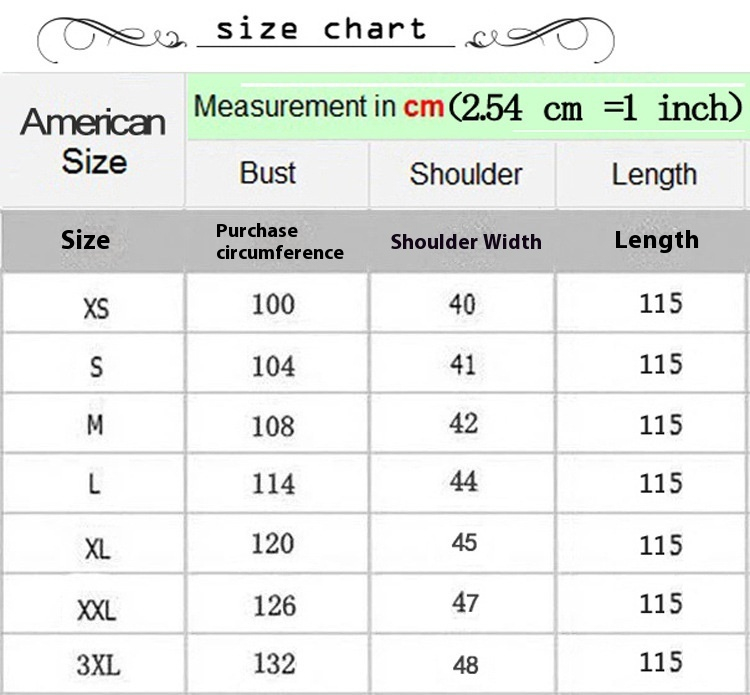Viewport: 750px width, 695px height.
Task: Select the M size row label
Action: pos(95,424)
